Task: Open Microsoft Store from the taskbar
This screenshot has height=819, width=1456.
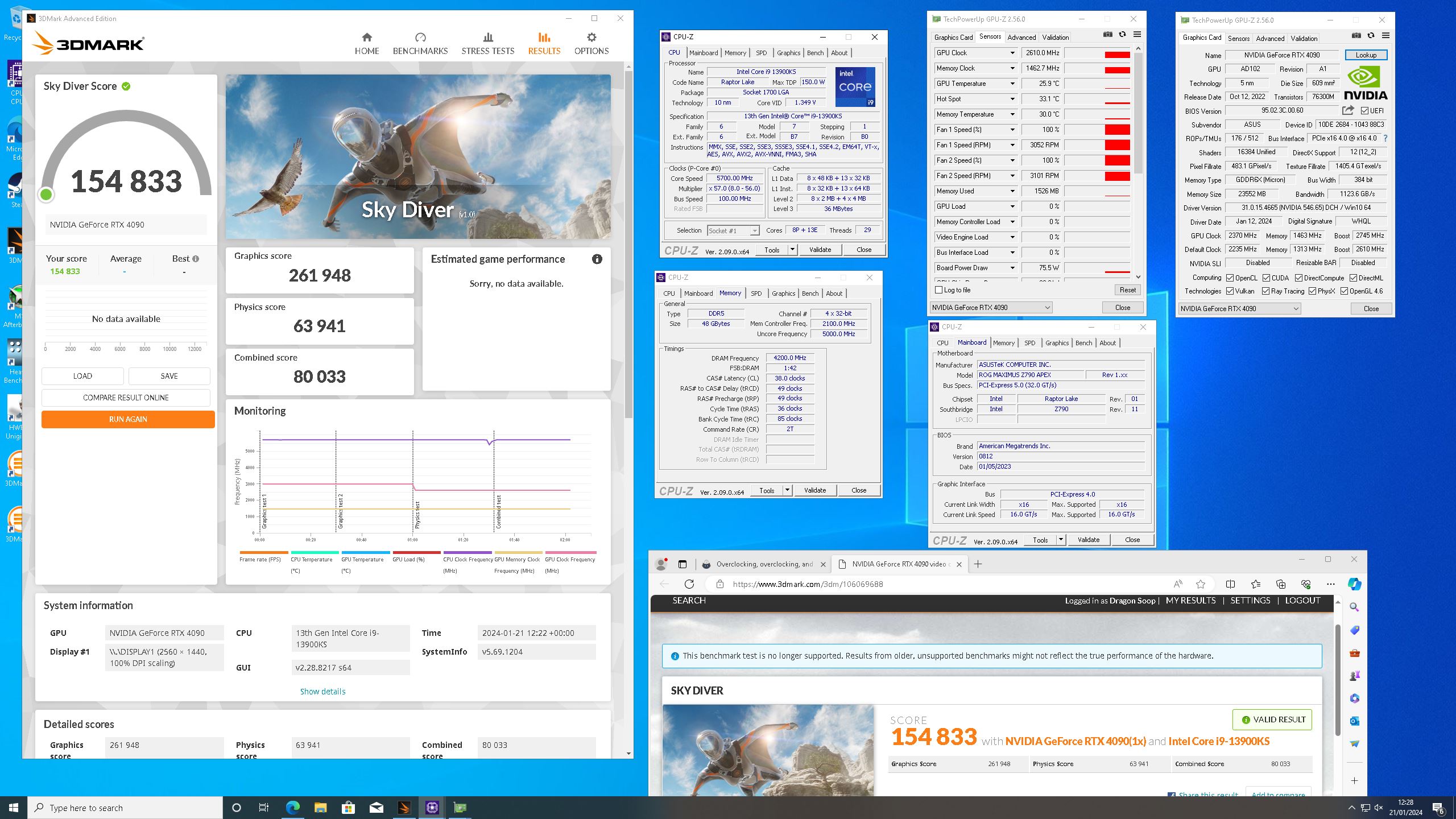Action: coord(348,808)
